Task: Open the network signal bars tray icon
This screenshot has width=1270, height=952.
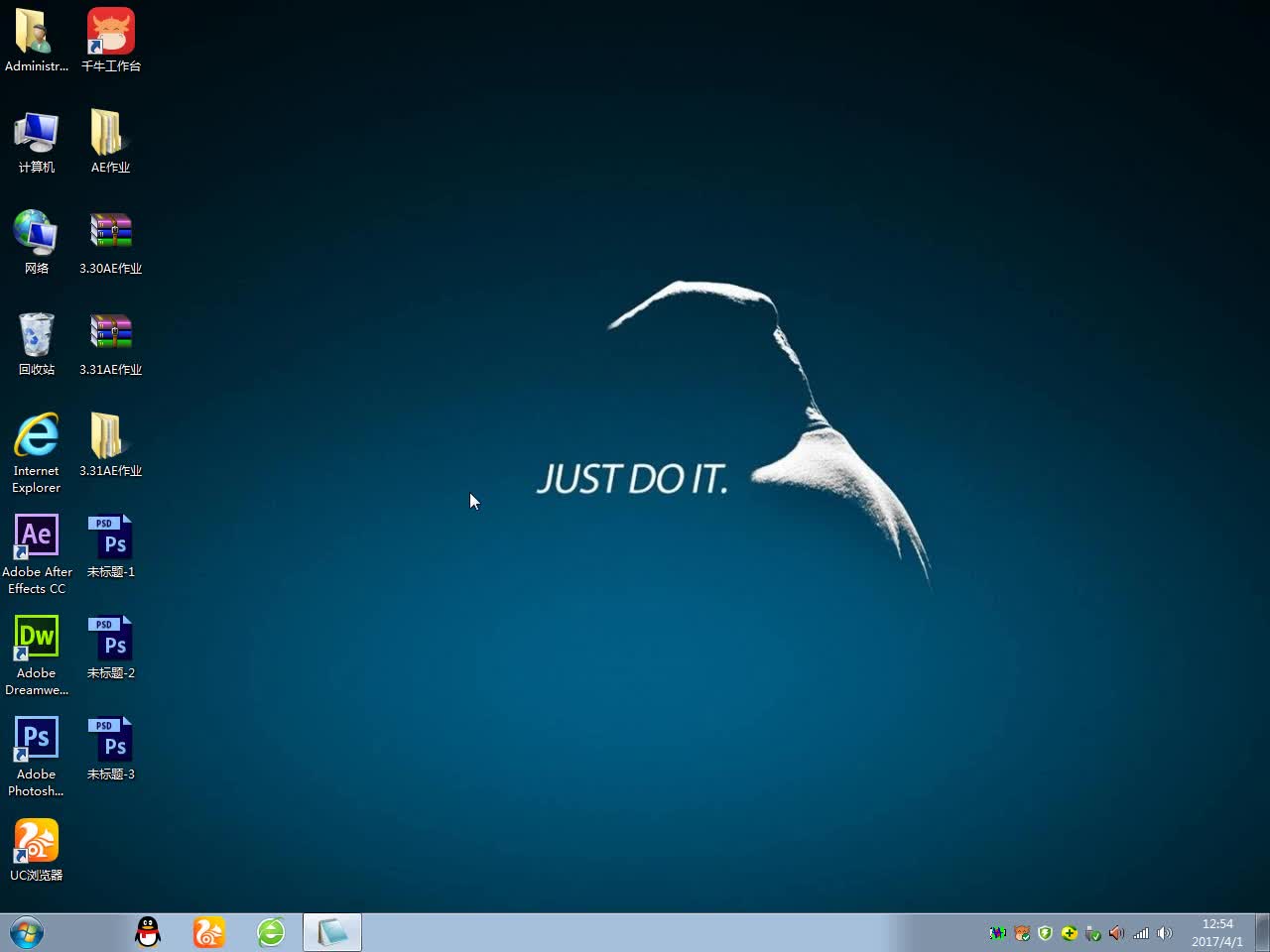Action: (x=1141, y=933)
